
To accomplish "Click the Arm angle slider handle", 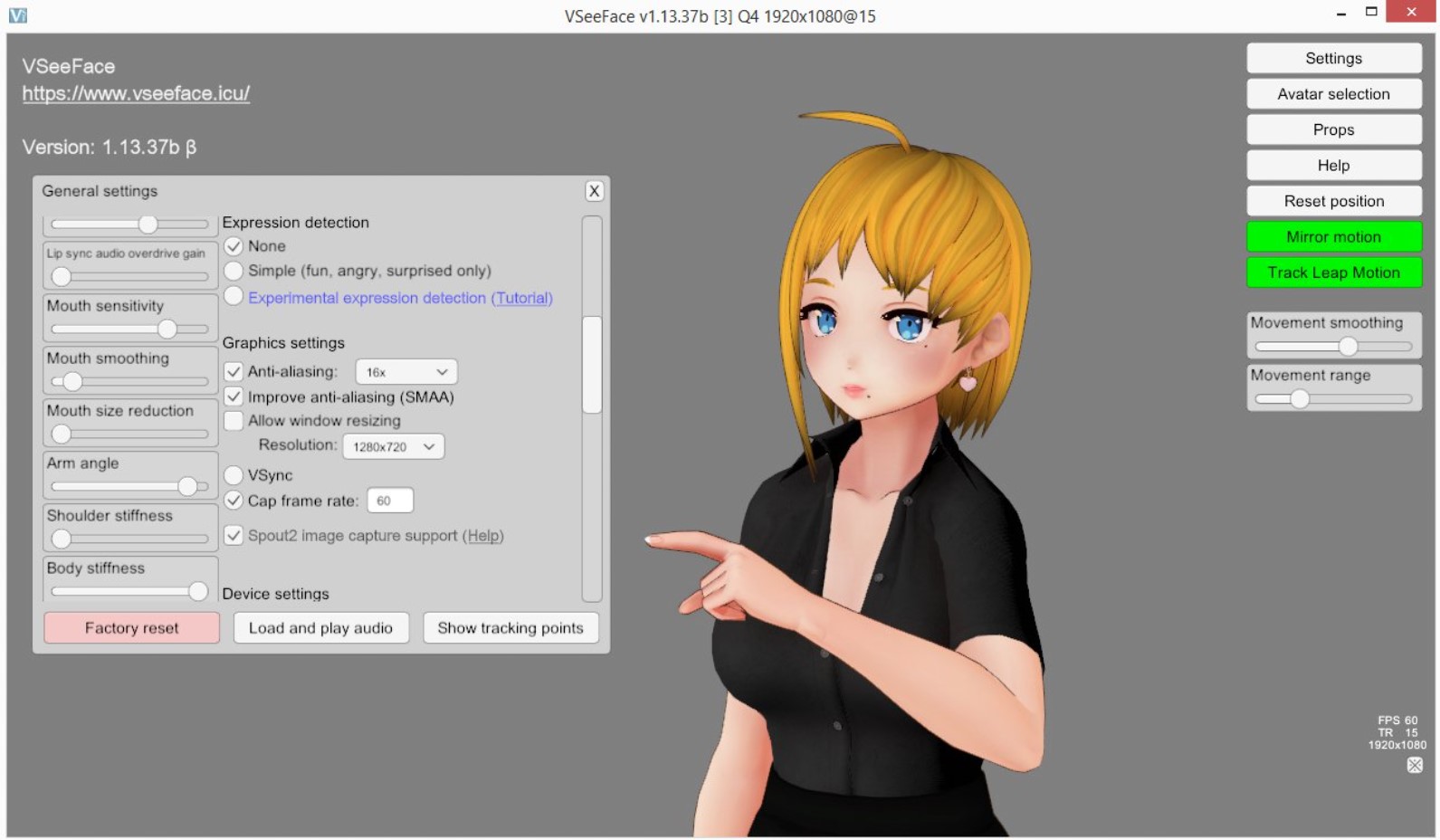I will tap(187, 486).
